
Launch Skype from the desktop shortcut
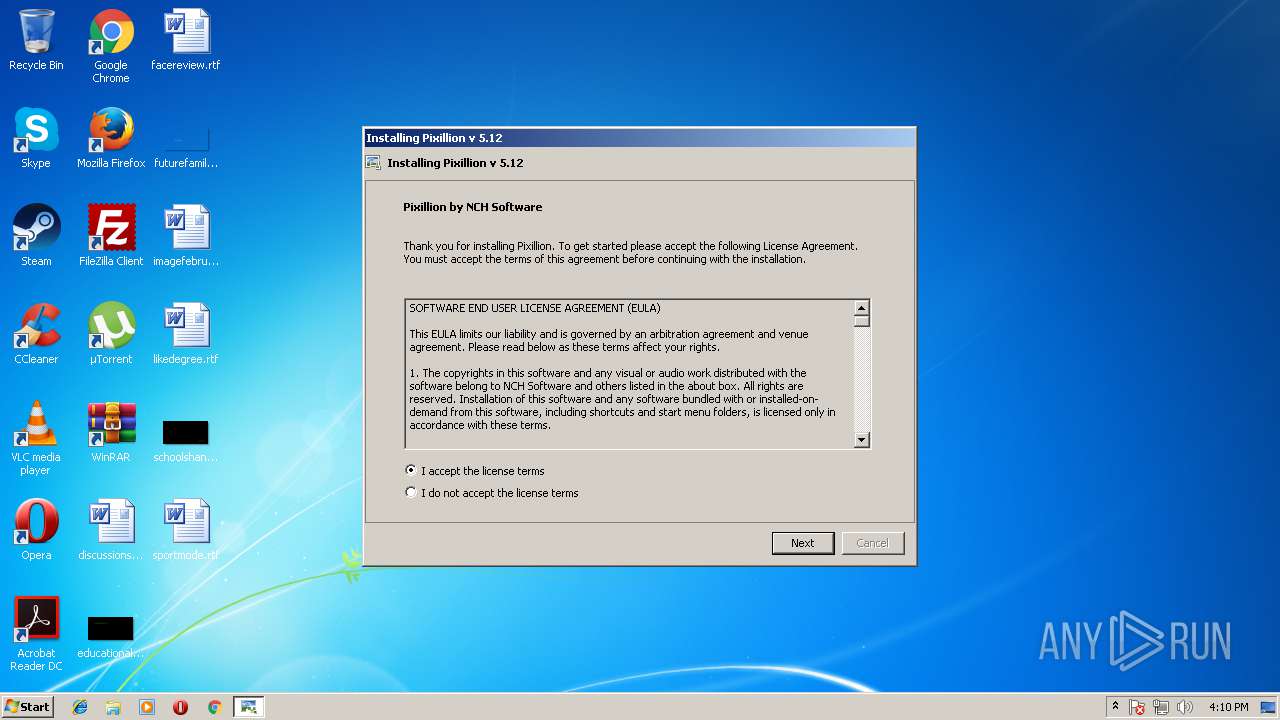coord(36,138)
